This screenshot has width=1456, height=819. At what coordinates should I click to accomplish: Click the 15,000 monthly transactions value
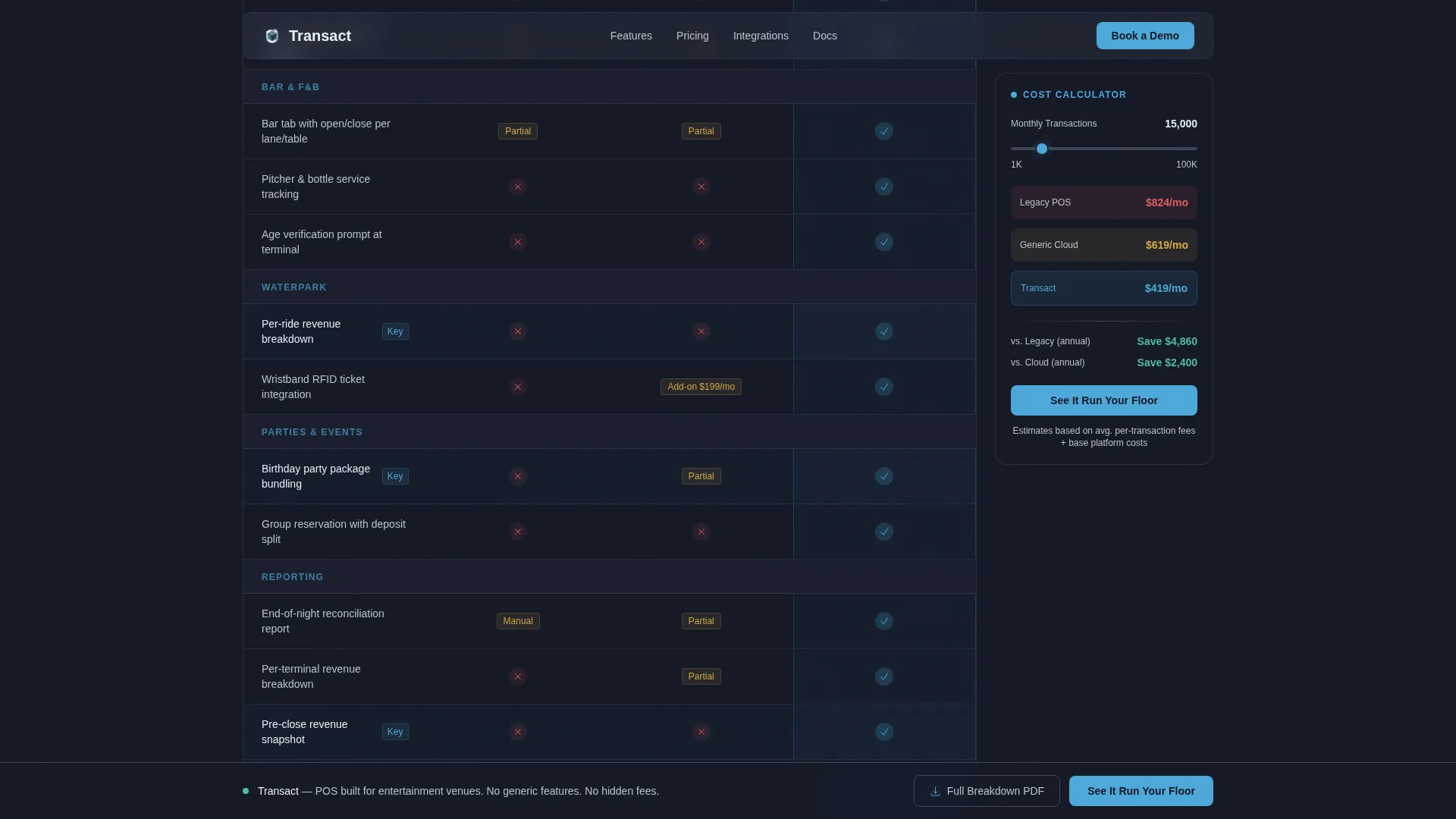point(1181,124)
